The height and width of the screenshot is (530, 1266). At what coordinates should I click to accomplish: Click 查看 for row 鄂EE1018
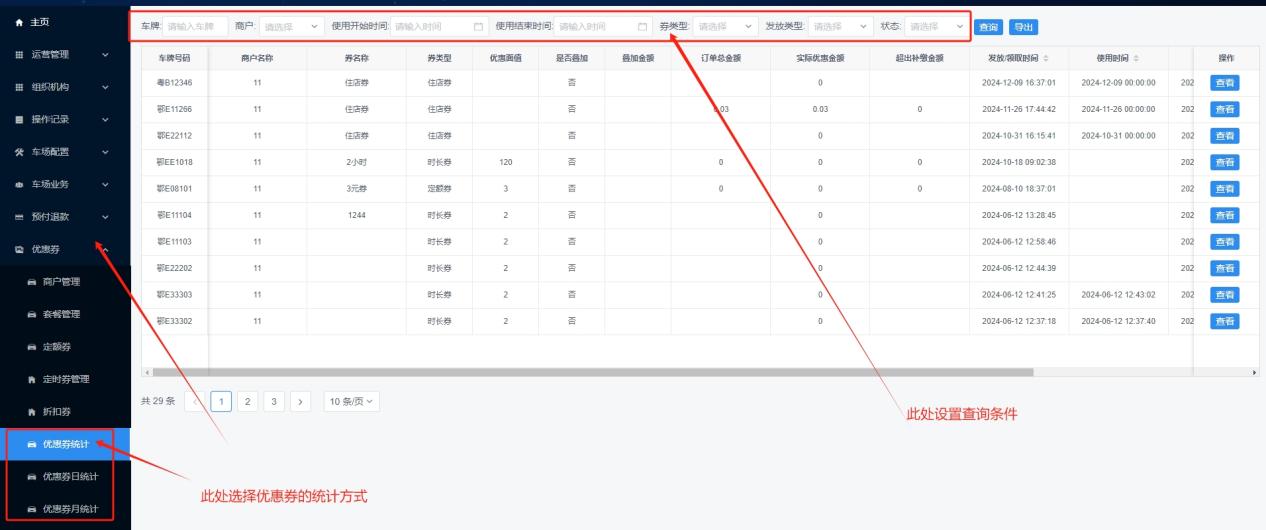click(1224, 162)
